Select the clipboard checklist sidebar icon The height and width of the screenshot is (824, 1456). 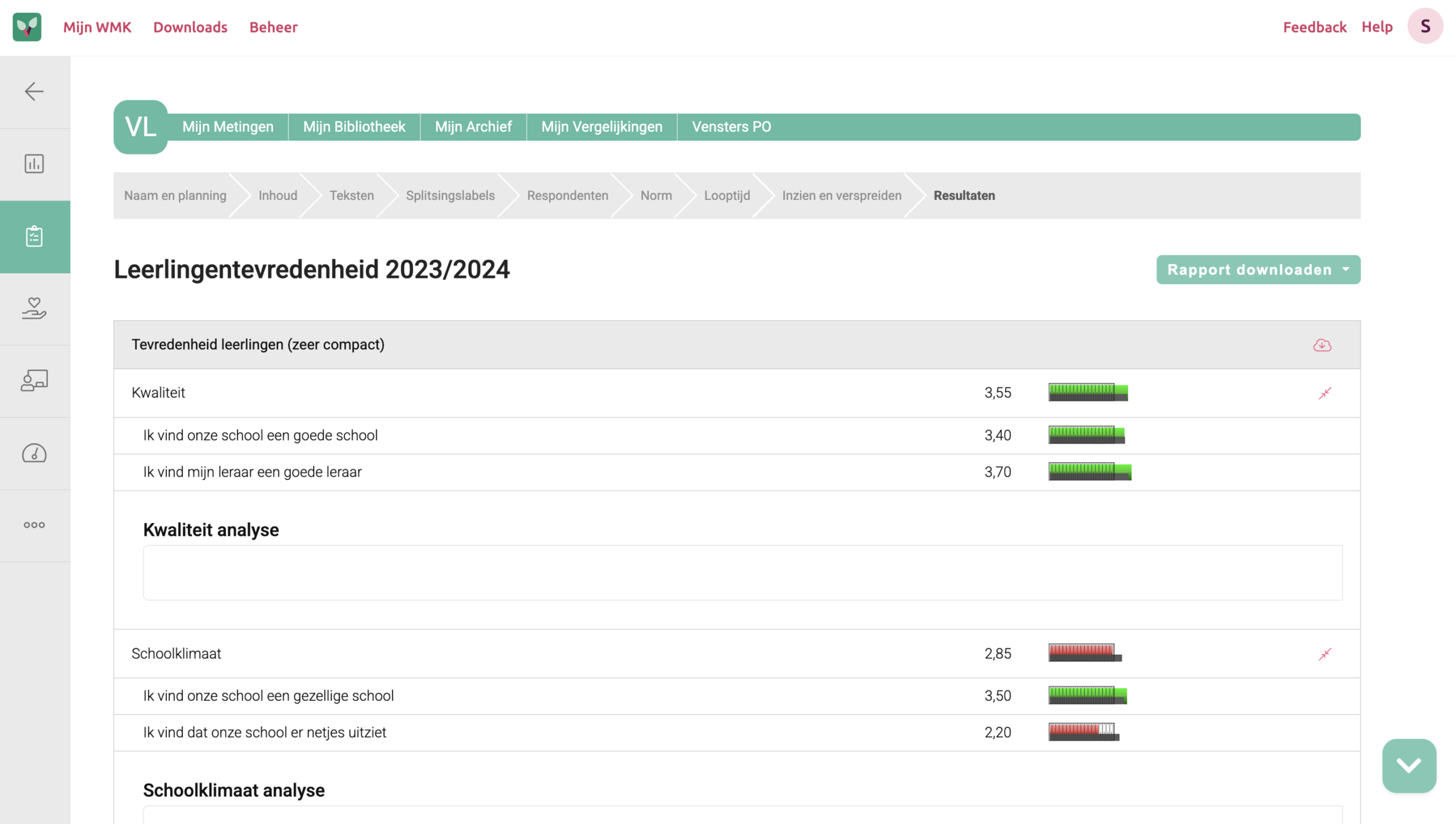[x=35, y=237]
